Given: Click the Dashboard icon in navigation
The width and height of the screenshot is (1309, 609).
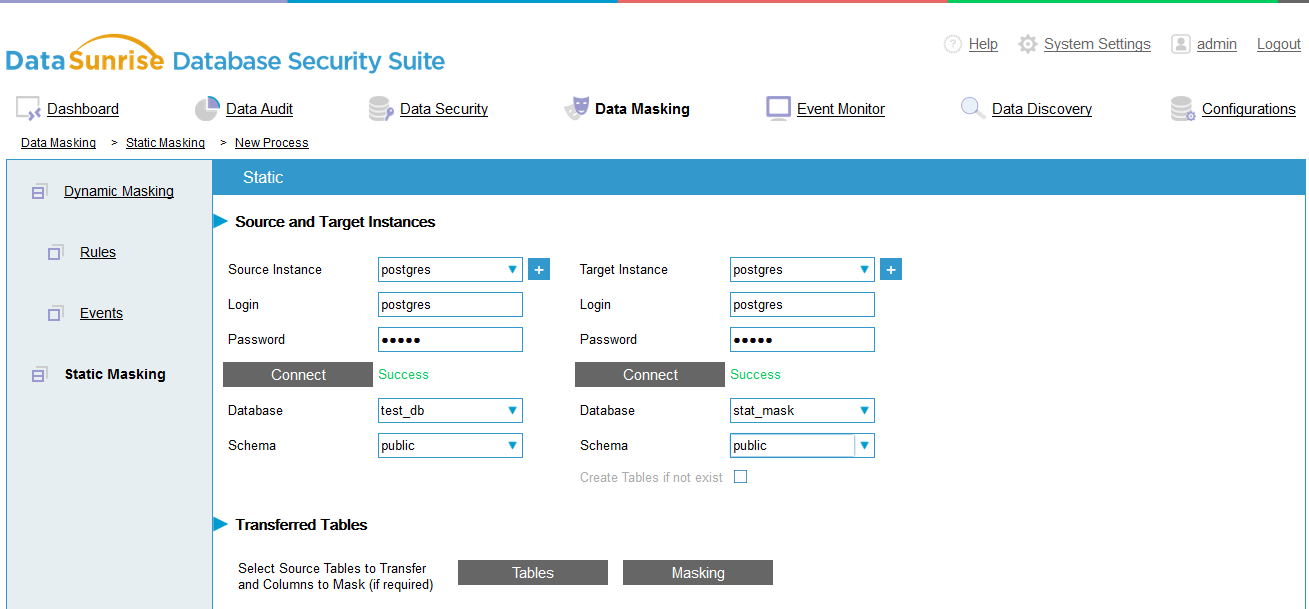Looking at the screenshot, I should [28, 109].
